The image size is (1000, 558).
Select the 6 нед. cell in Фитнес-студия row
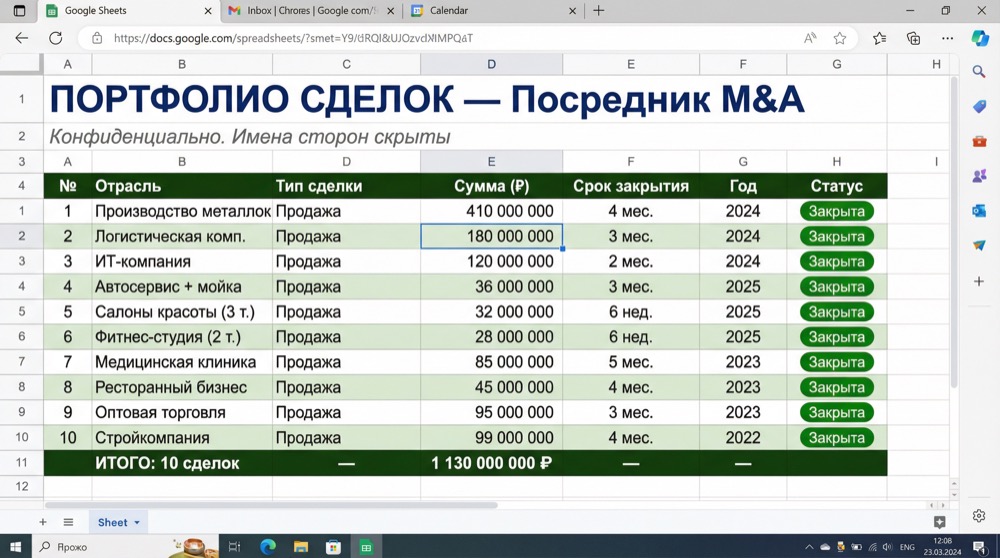(x=631, y=337)
